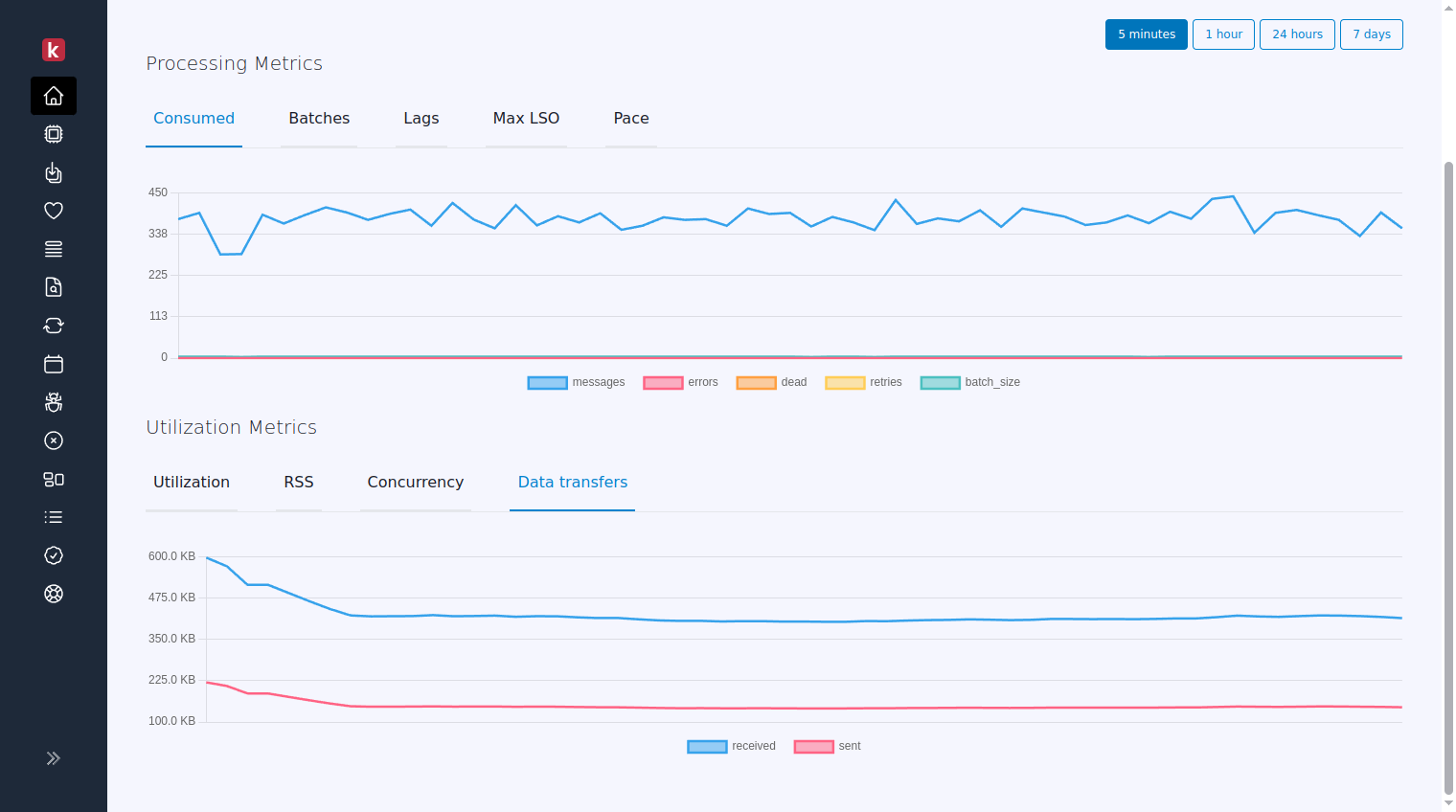Click the Karafka logo in the sidebar
This screenshot has width=1456, height=812.
53,50
